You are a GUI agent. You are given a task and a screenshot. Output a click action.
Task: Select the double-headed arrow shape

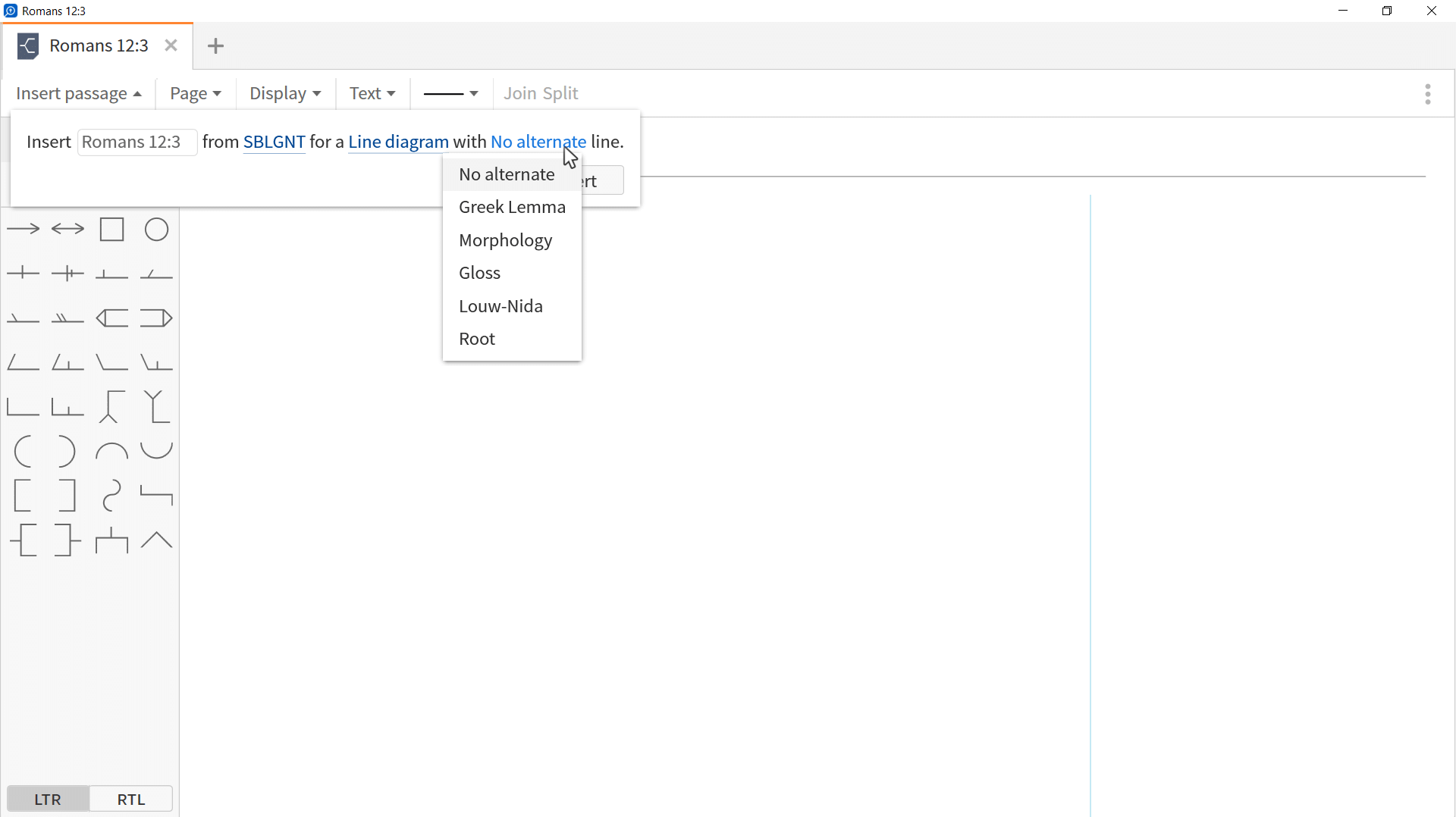(67, 229)
